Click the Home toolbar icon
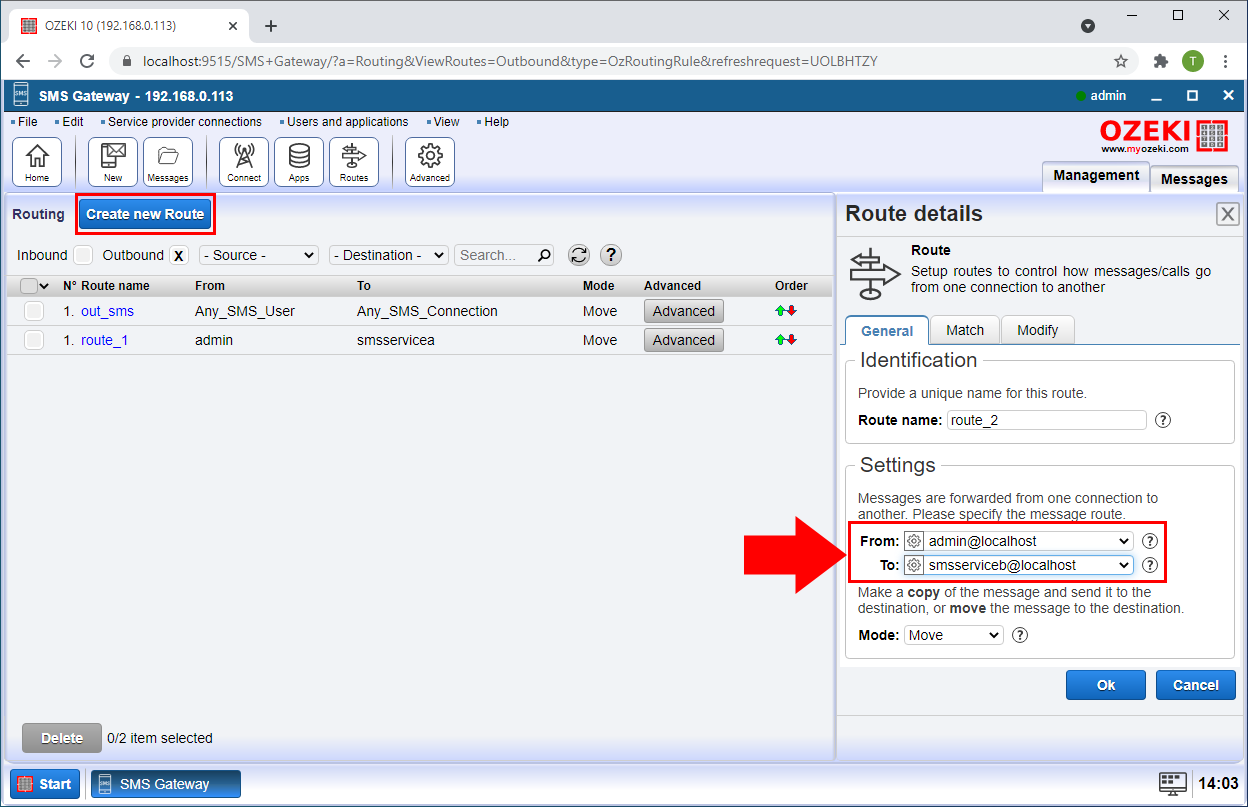This screenshot has width=1248, height=807. [37, 162]
